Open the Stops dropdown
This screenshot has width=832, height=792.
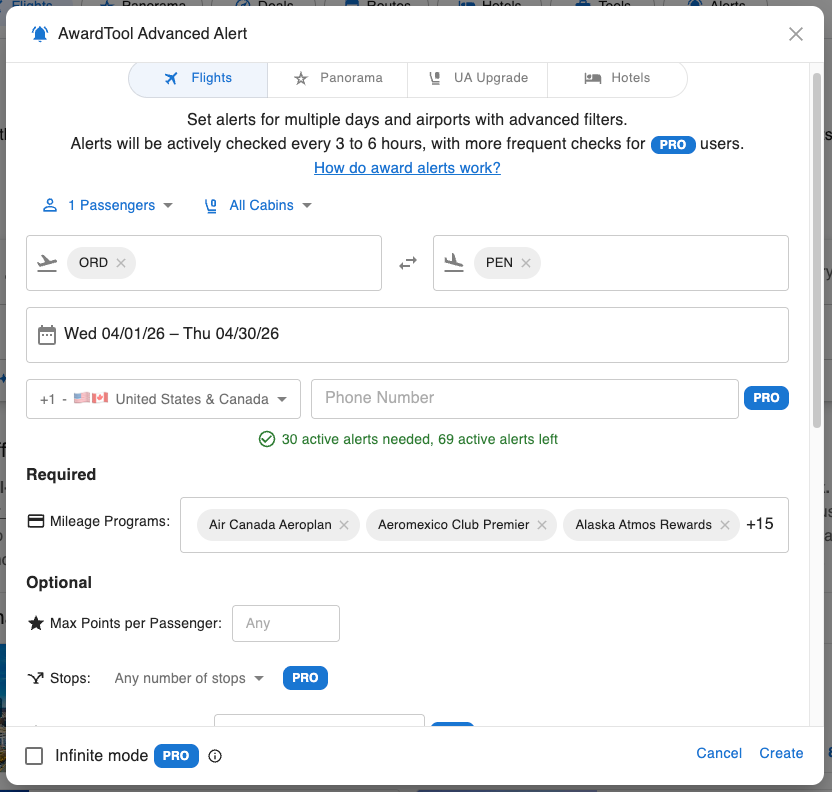(188, 678)
